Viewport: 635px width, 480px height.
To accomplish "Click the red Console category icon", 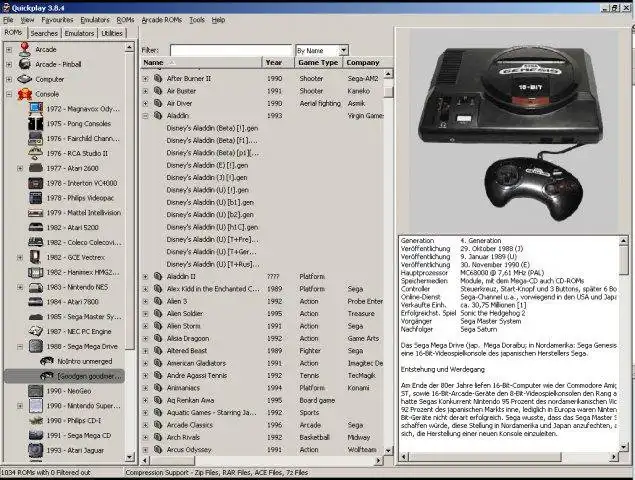I will click(x=25, y=94).
